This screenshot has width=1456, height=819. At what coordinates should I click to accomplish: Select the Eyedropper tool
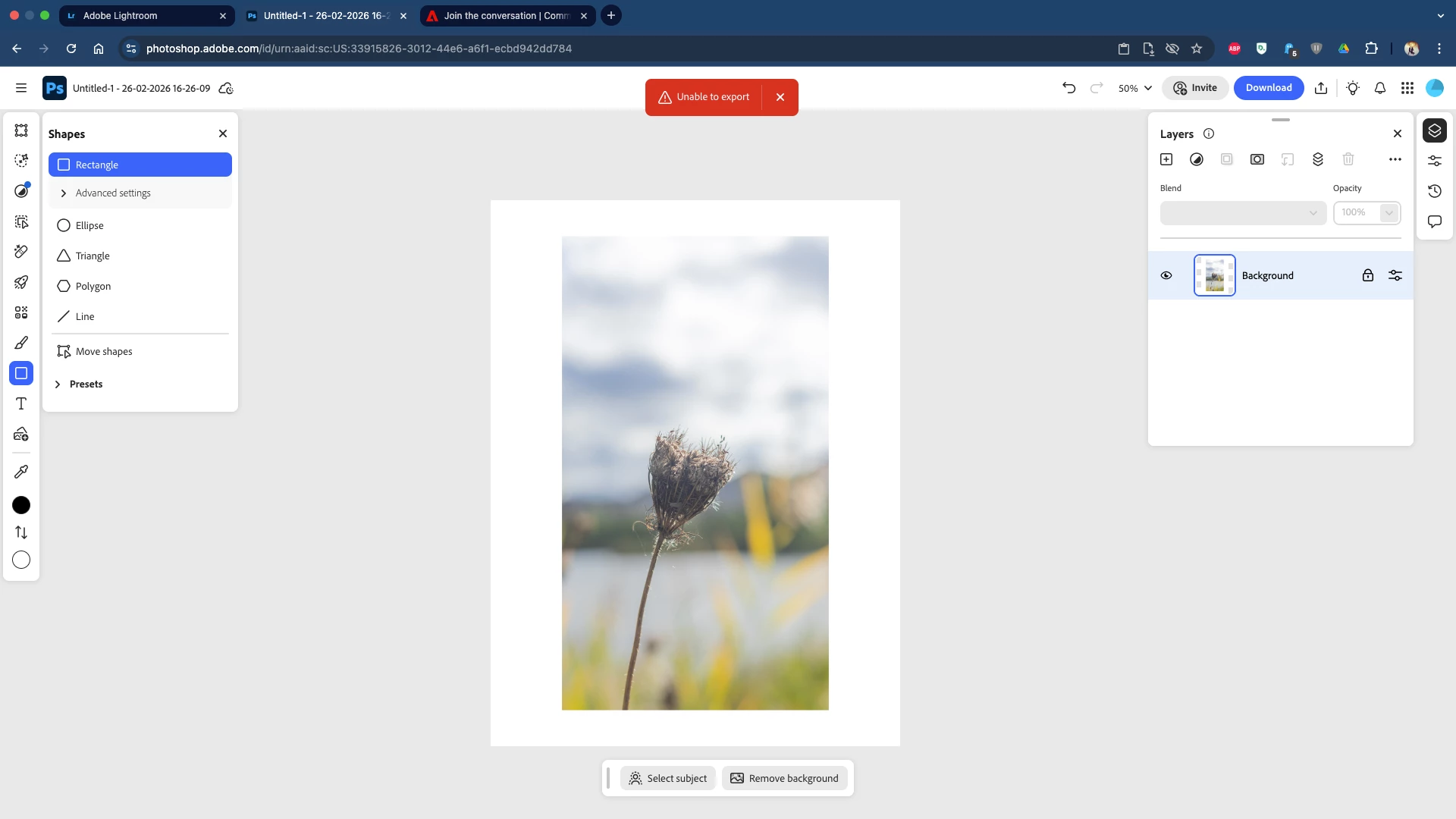coord(21,472)
